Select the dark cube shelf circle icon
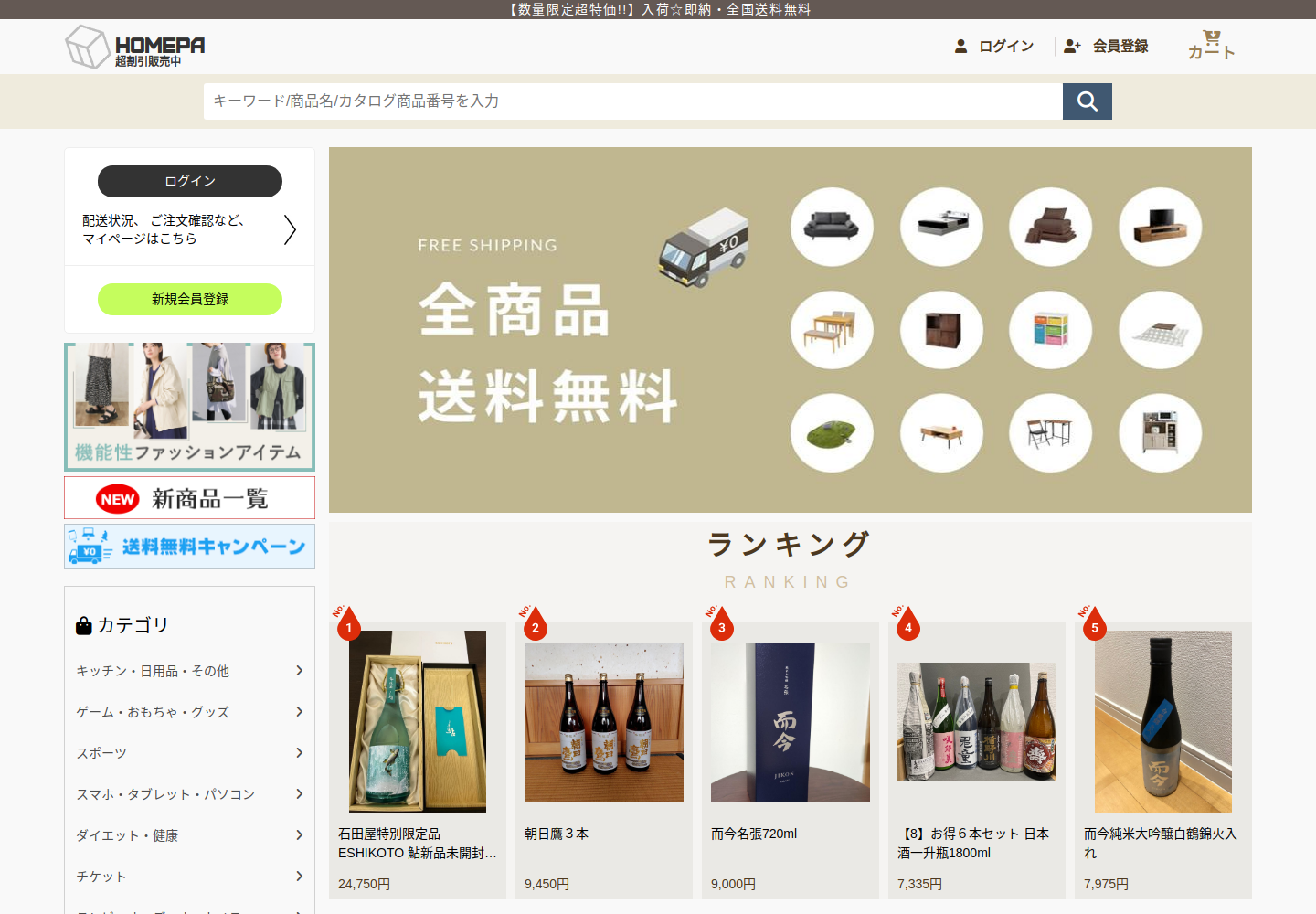 (941, 330)
